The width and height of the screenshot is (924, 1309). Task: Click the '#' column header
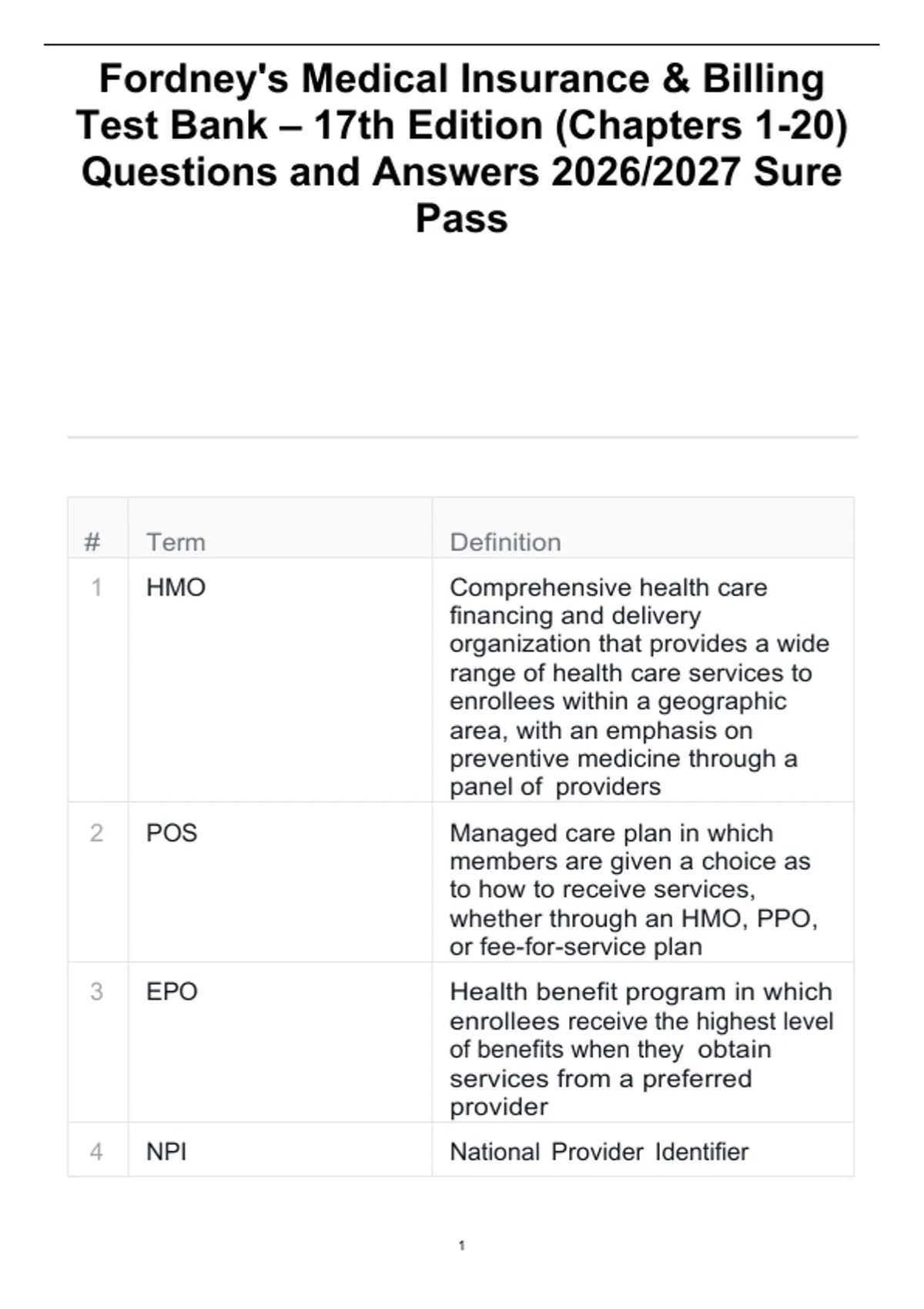pos(92,542)
